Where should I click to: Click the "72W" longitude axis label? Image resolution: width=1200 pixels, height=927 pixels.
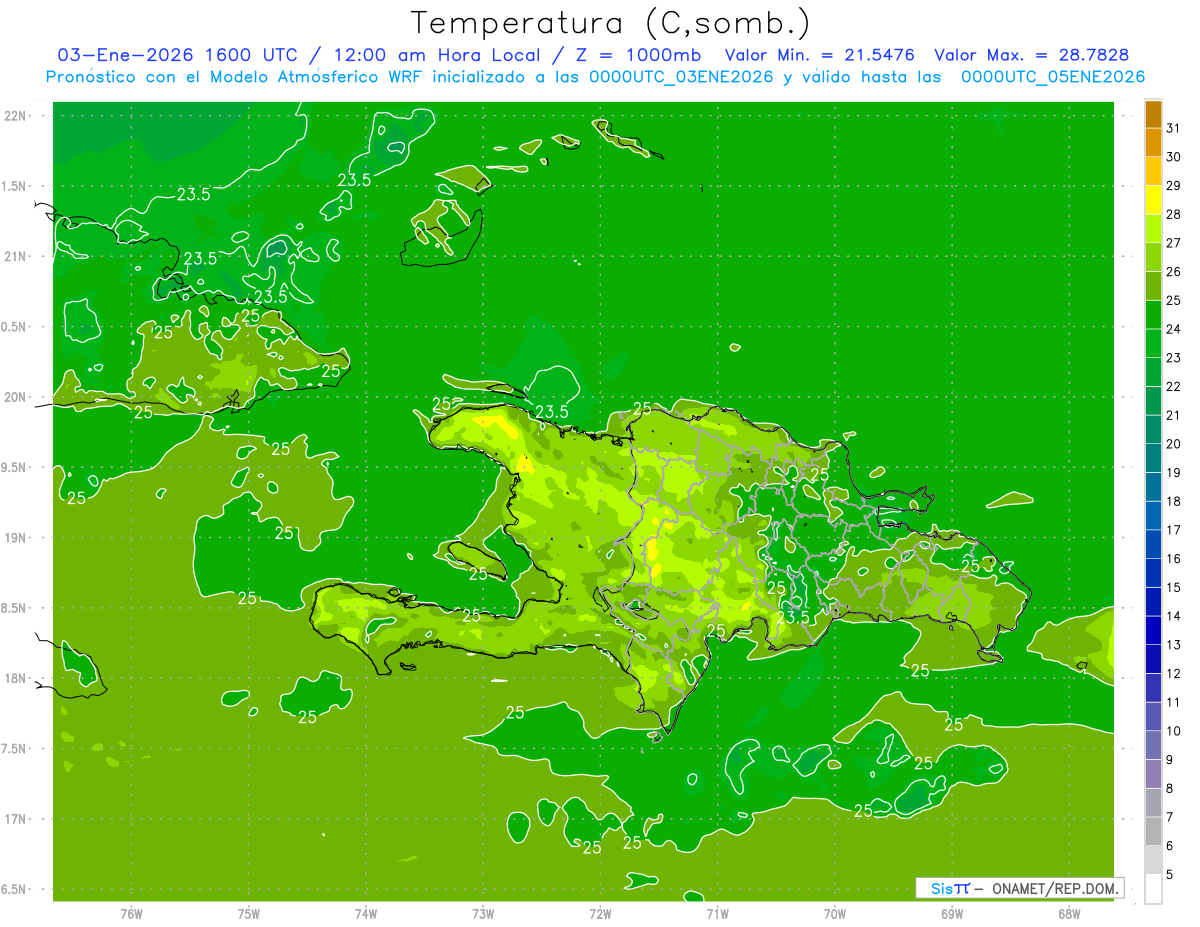click(x=600, y=913)
